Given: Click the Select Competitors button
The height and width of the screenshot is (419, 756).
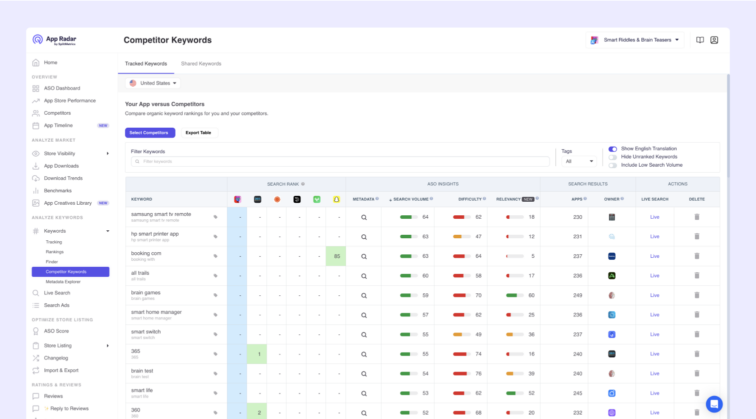Looking at the screenshot, I should (149, 133).
